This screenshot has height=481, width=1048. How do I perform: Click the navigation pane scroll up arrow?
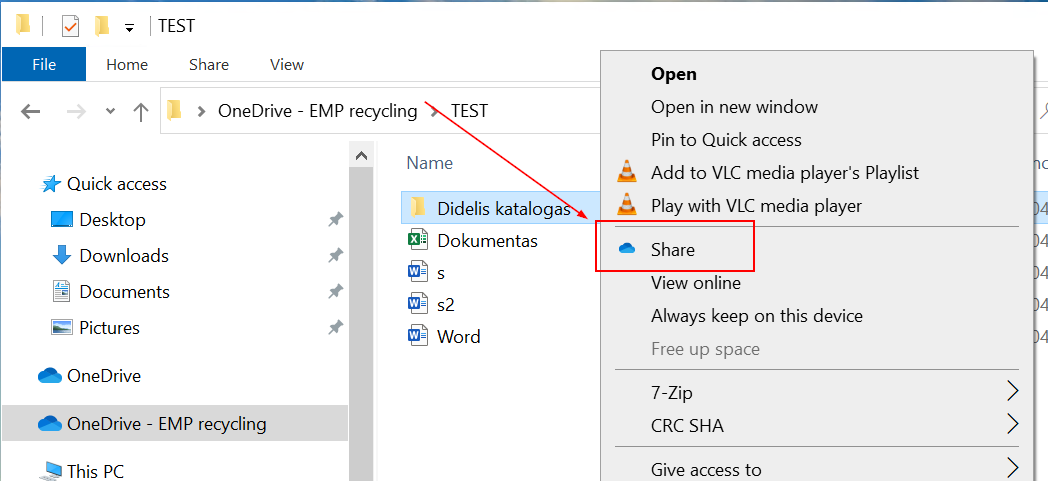click(361, 155)
